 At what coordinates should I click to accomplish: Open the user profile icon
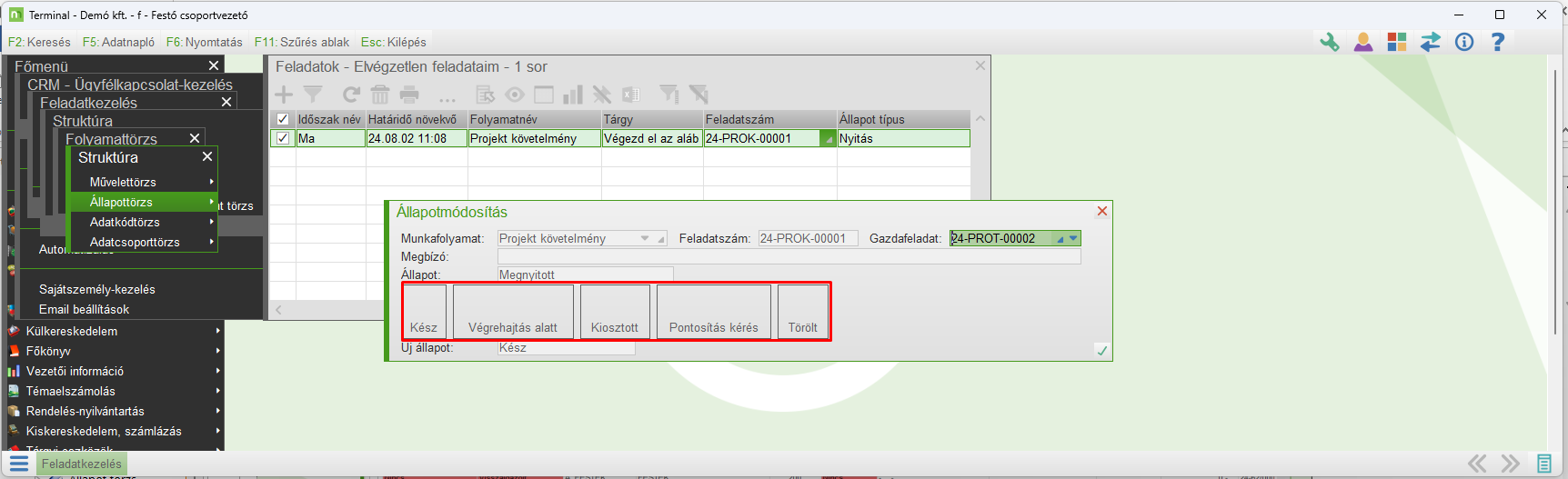click(1362, 42)
